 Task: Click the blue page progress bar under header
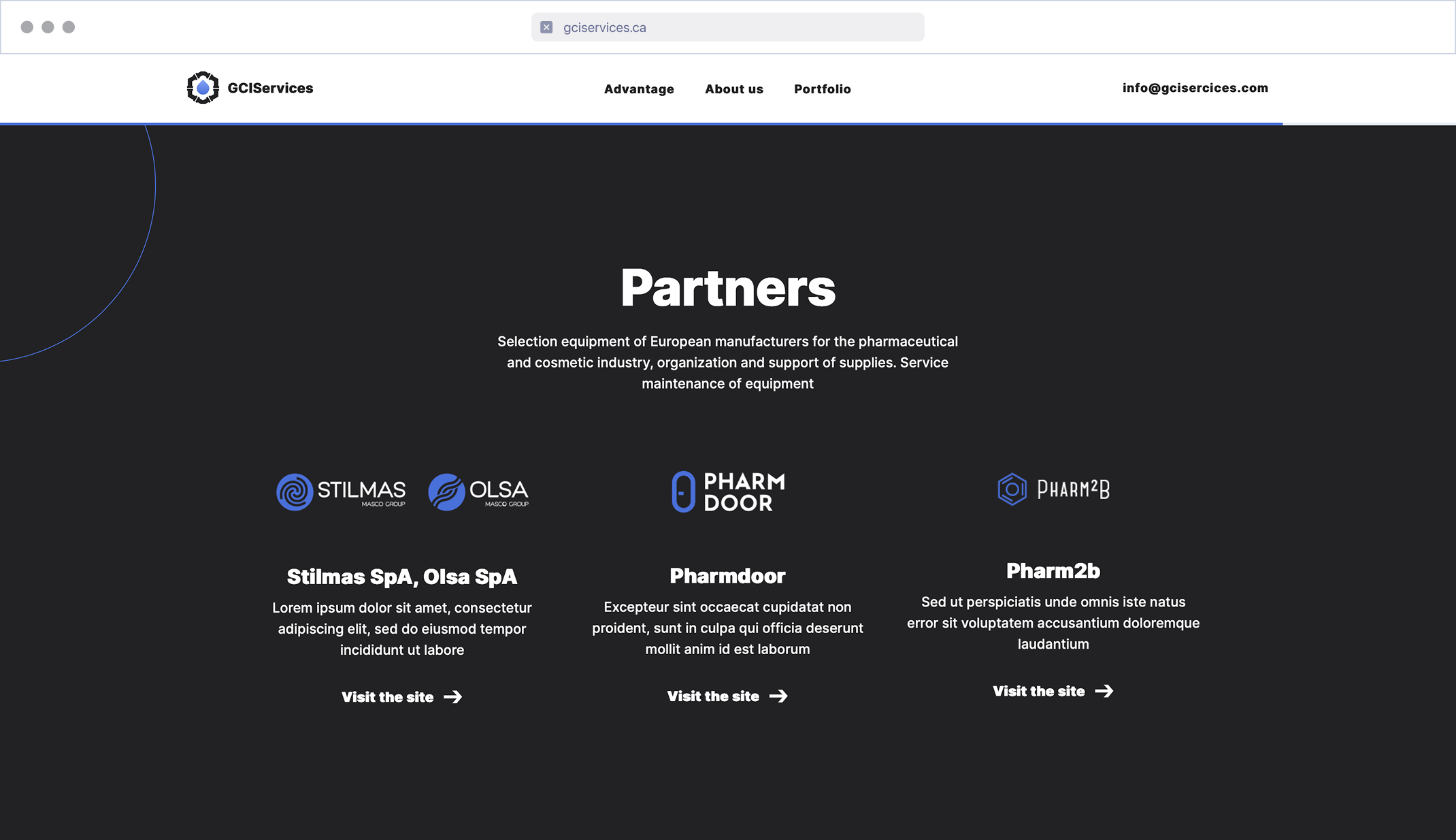click(x=641, y=124)
